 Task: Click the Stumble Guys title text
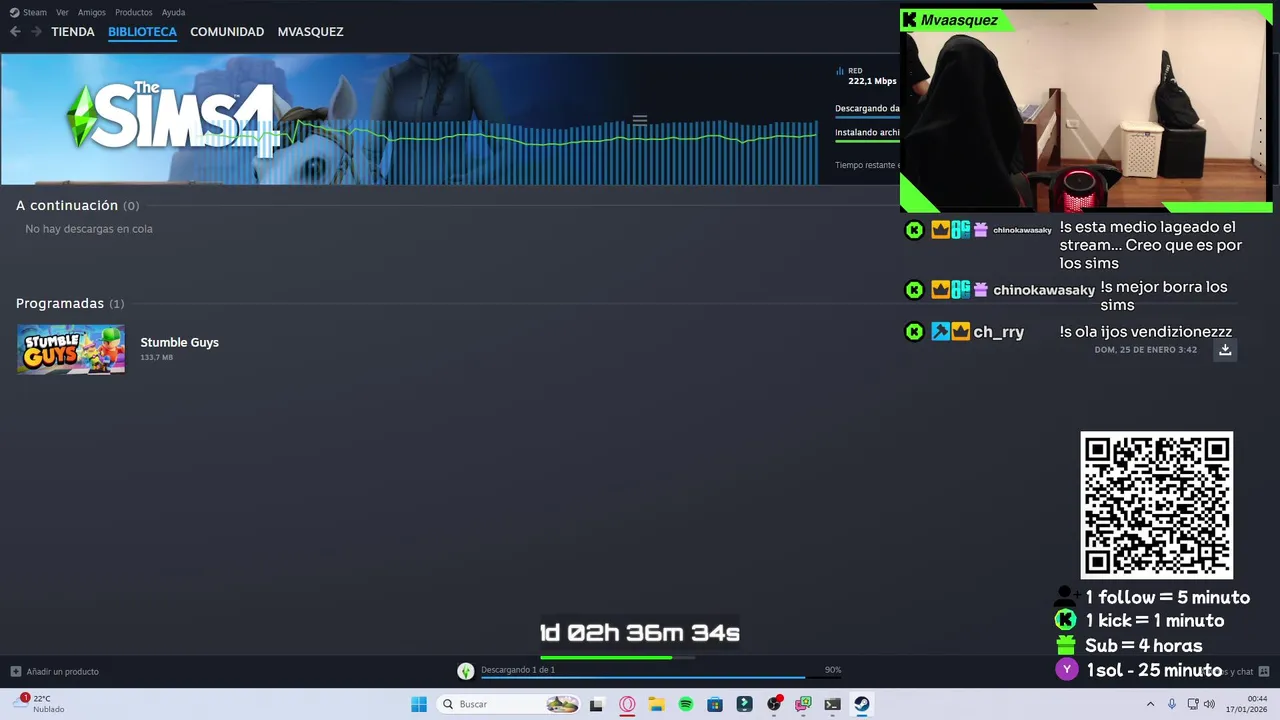[x=179, y=342]
